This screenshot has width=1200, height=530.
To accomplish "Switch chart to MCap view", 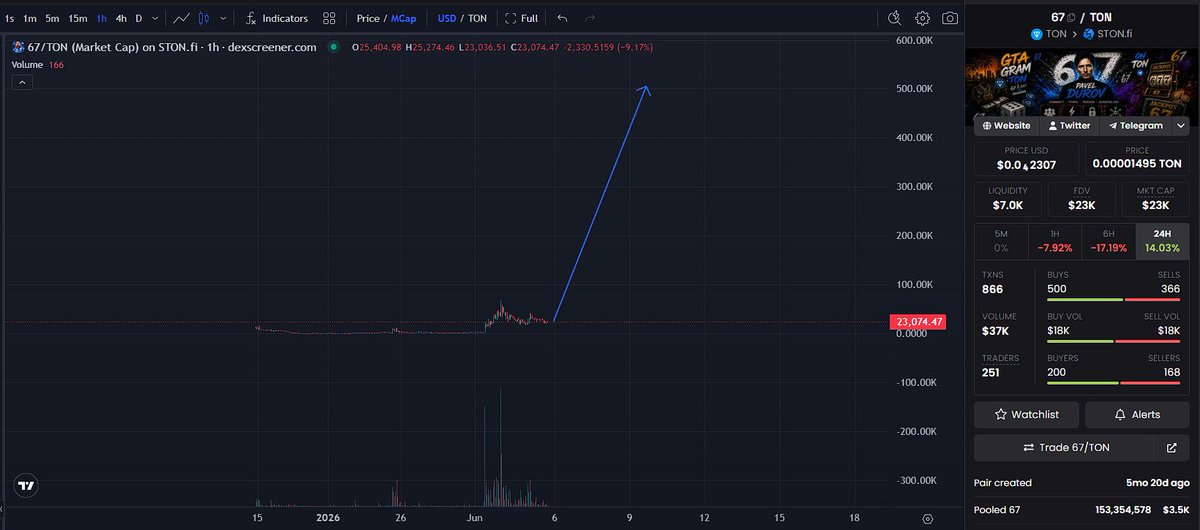I will [403, 18].
